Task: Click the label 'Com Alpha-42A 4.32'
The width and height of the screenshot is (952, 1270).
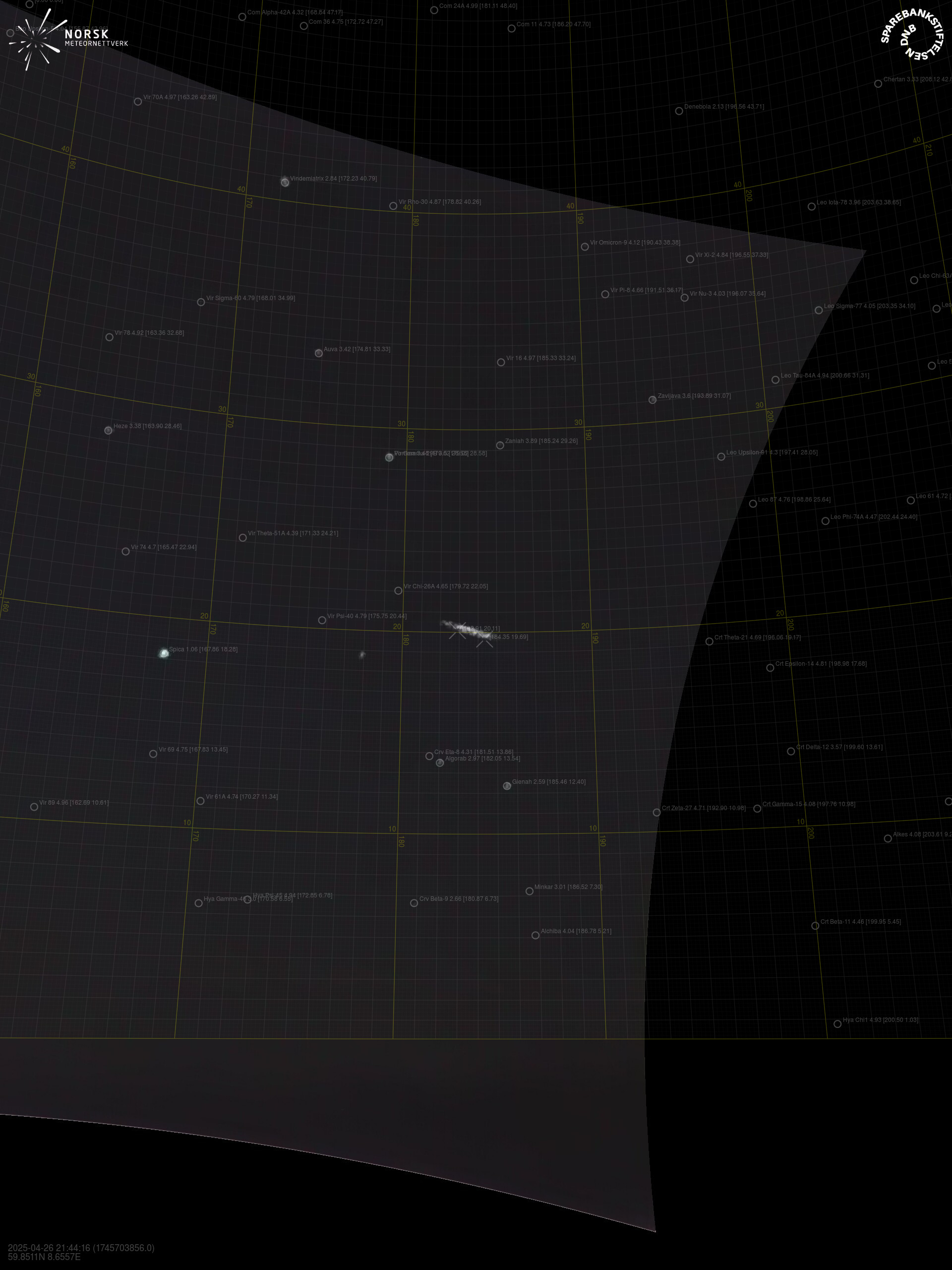Action: click(275, 12)
